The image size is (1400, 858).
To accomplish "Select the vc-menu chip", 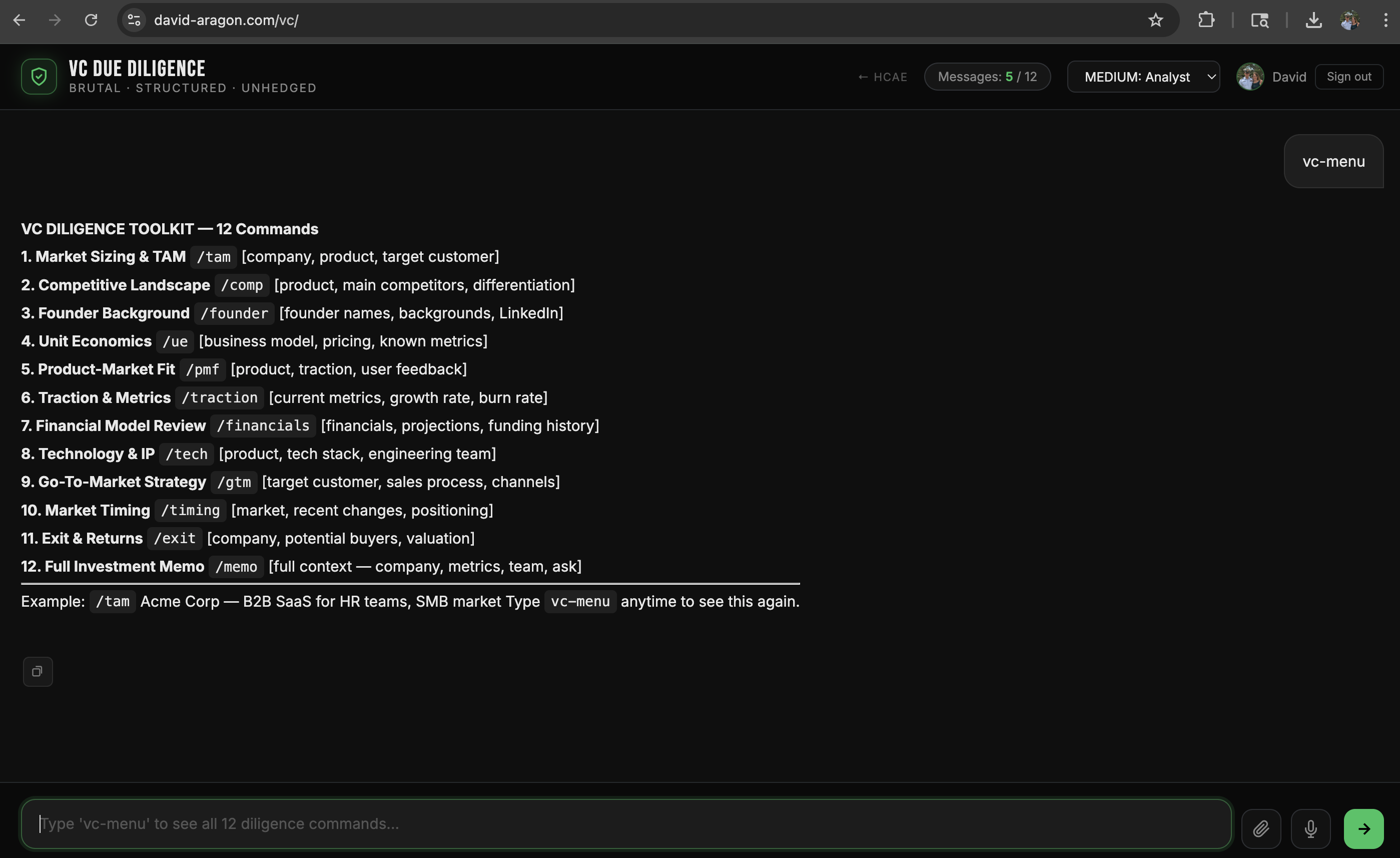I will coord(1333,161).
